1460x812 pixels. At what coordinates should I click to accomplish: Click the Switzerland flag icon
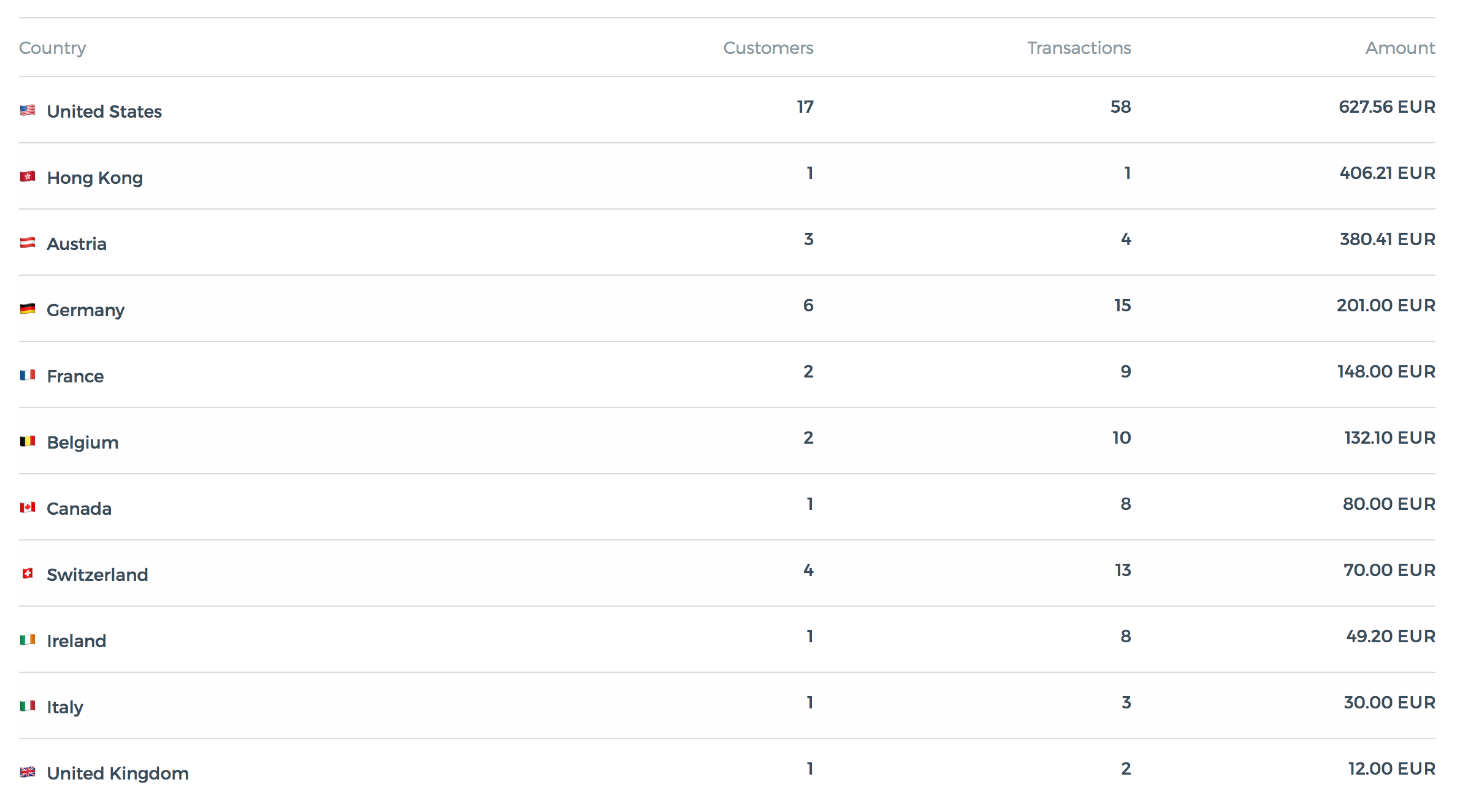[28, 574]
